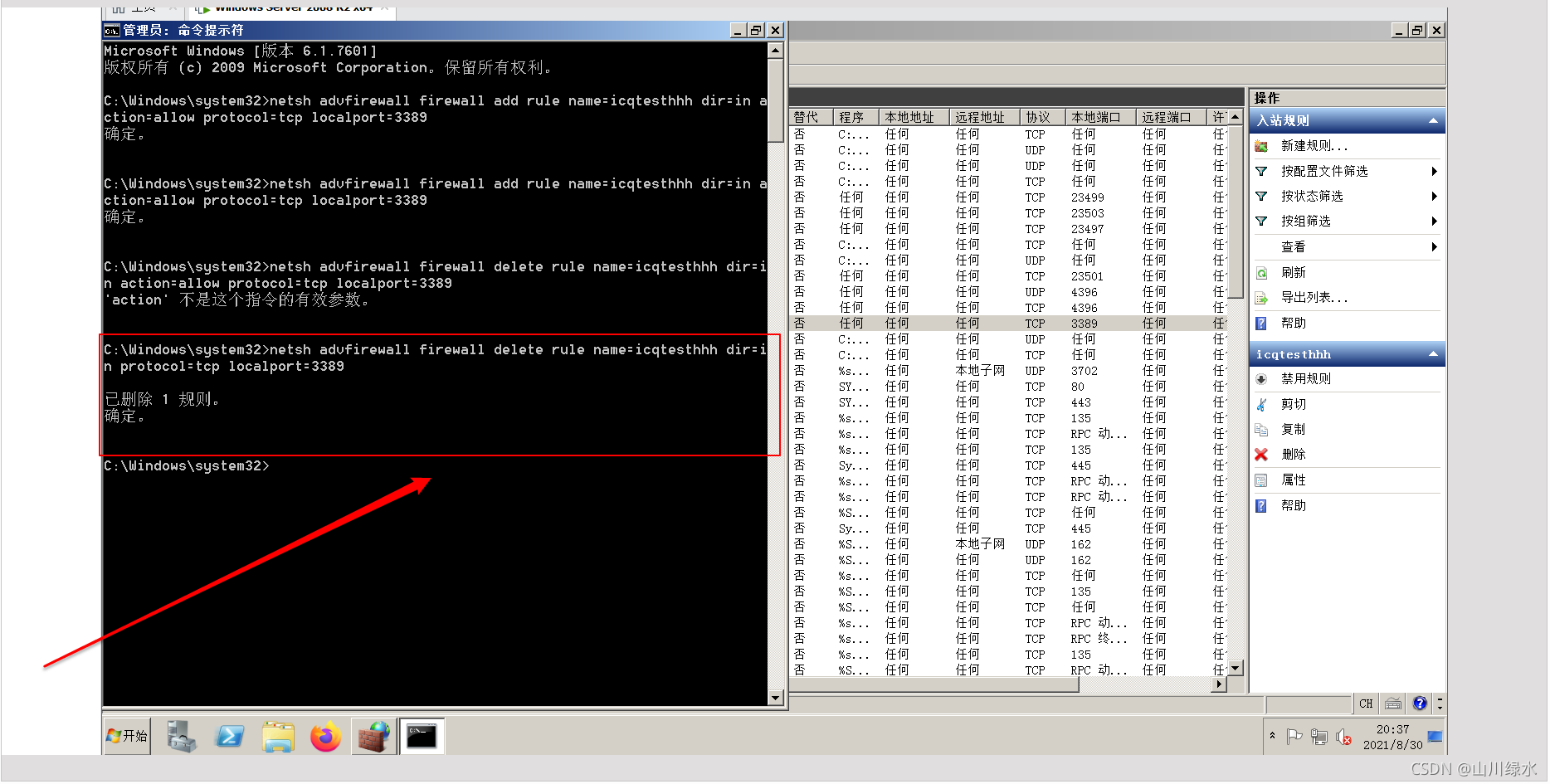Expand Filter by Profile (按配置文件筛选) submenu
The image size is (1550, 784).
tap(1434, 172)
